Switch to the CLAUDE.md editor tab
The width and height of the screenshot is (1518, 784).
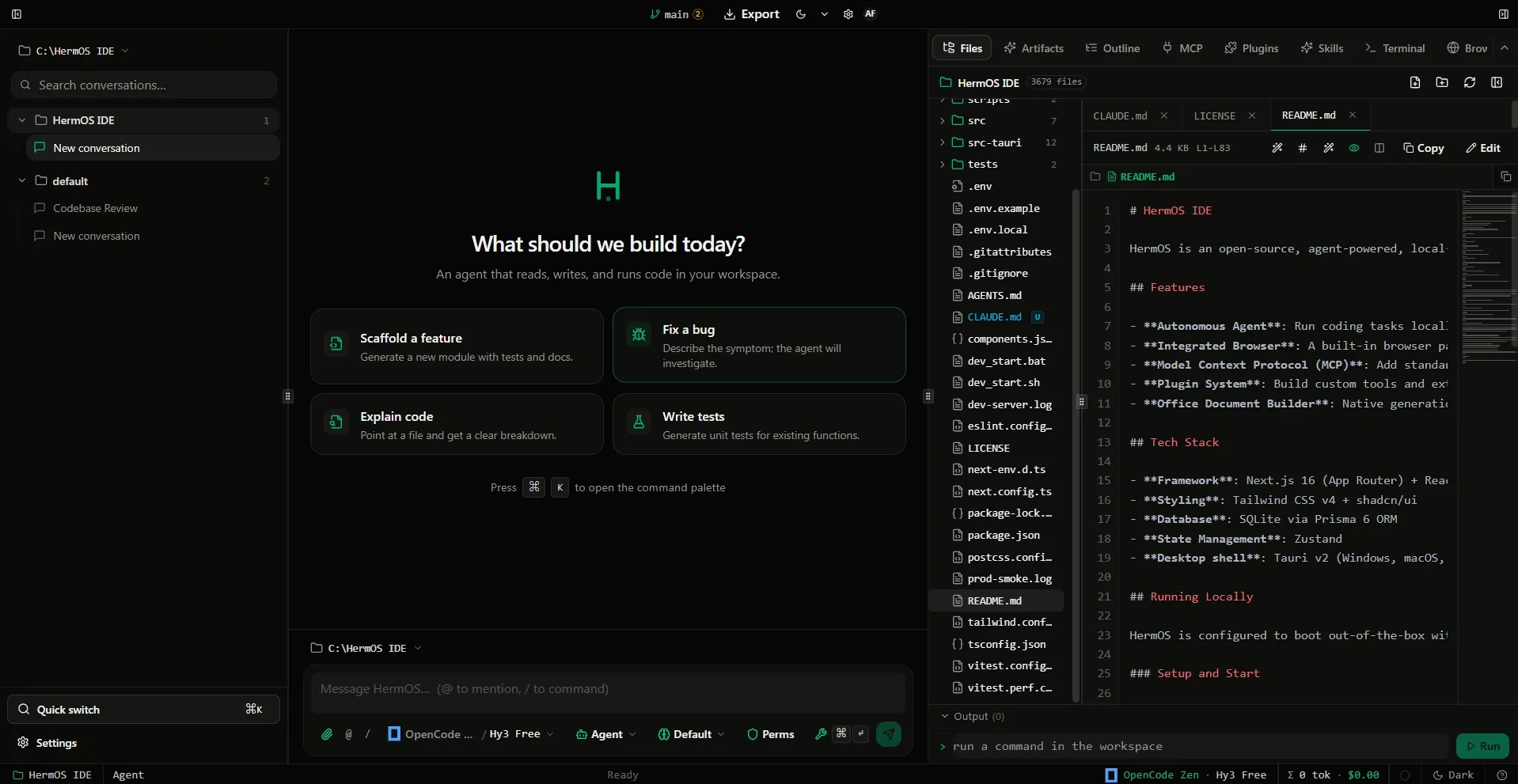point(1120,116)
